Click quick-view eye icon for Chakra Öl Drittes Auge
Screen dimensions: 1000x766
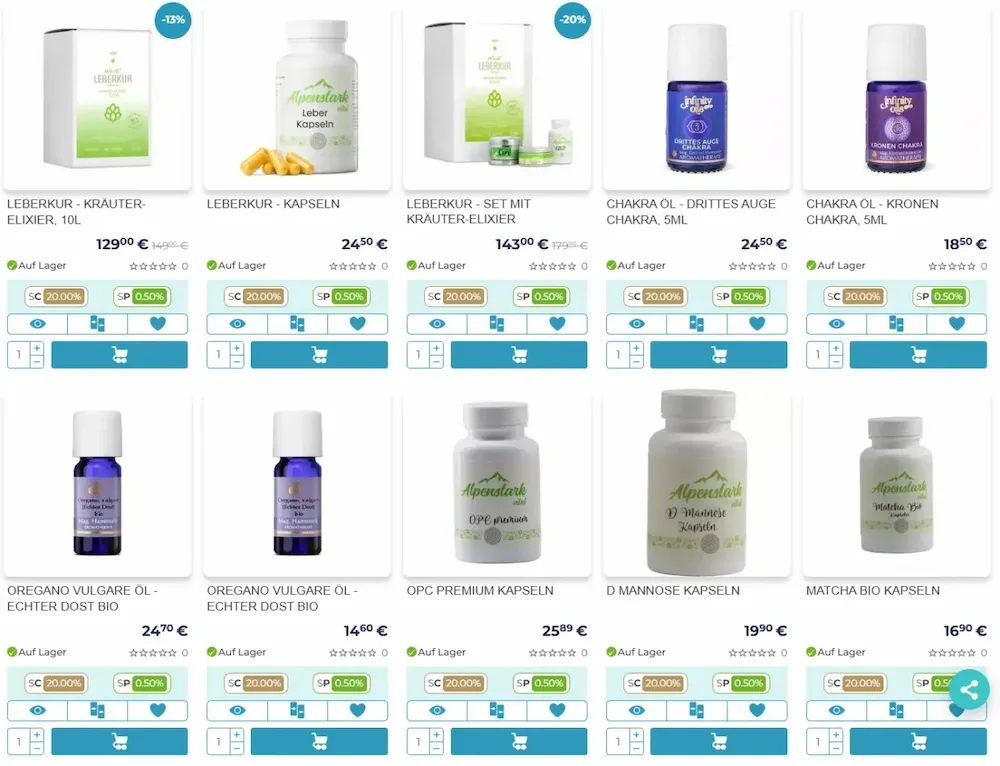pos(636,324)
